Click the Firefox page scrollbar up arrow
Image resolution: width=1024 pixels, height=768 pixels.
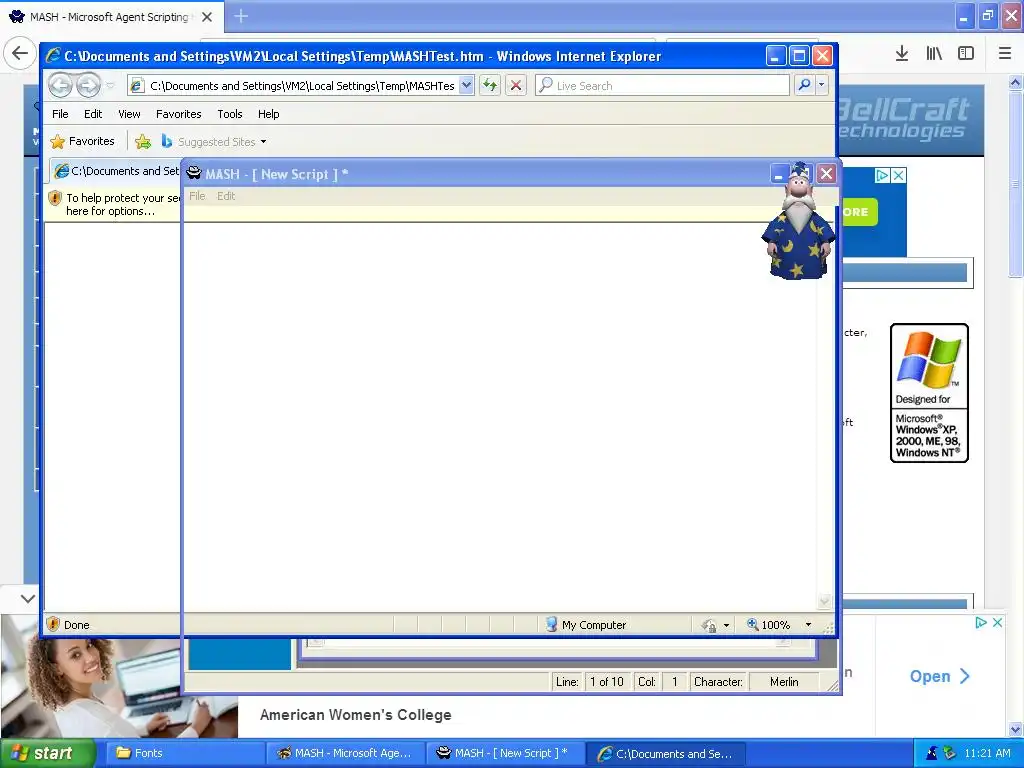tap(1015, 82)
